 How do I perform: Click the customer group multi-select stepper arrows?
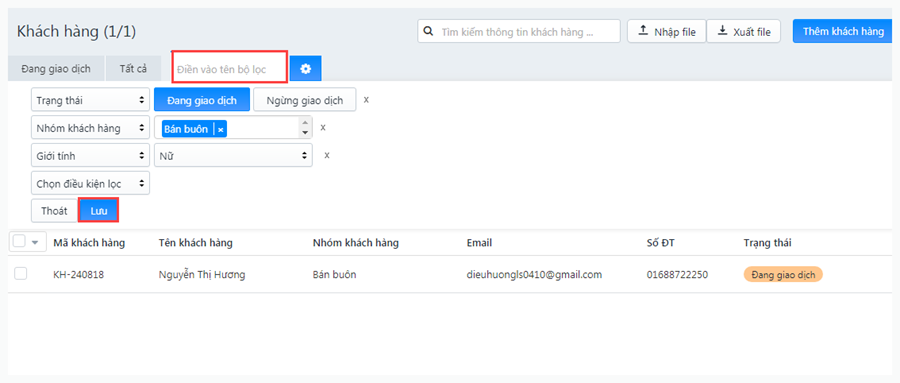tap(305, 127)
